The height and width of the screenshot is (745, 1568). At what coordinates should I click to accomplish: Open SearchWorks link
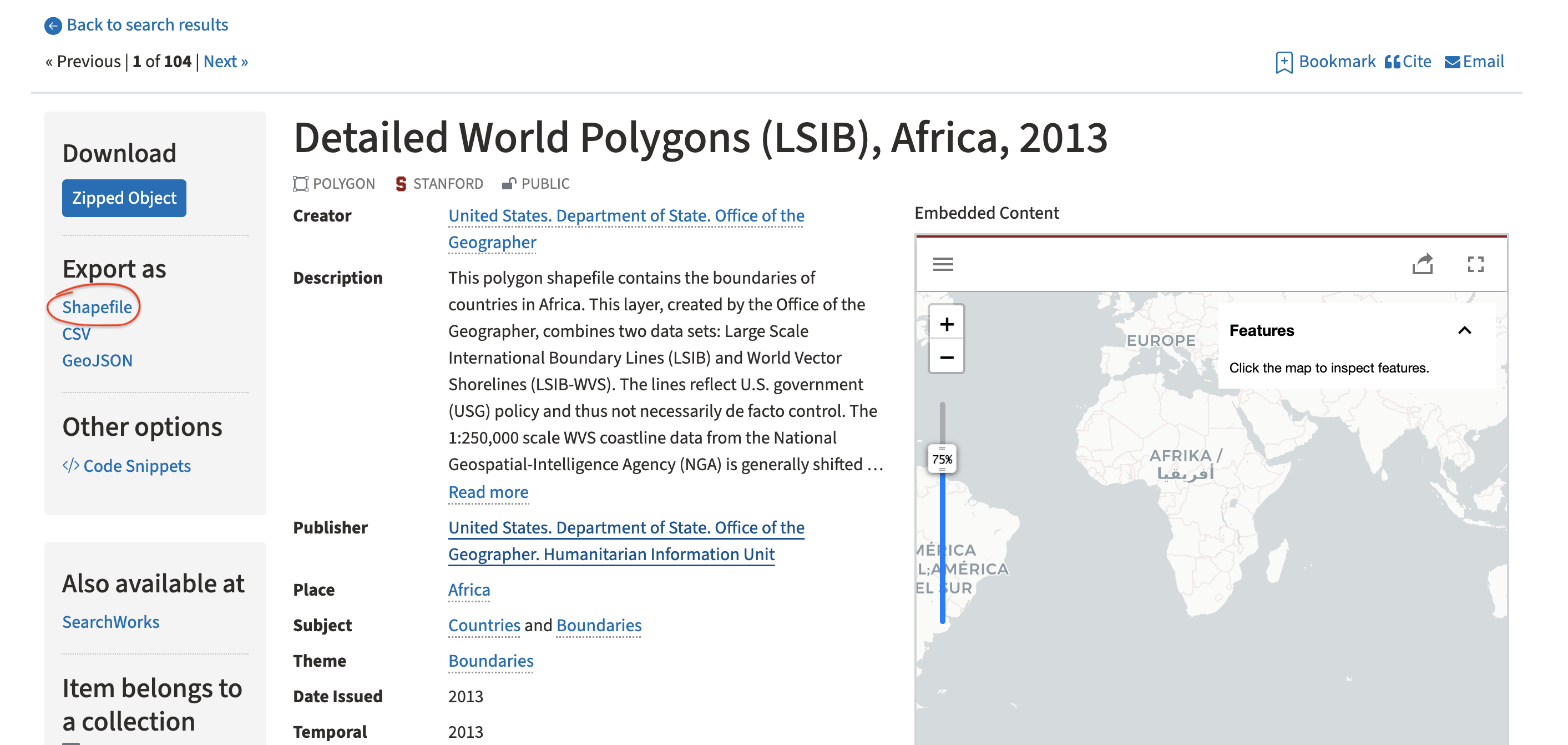coord(110,622)
